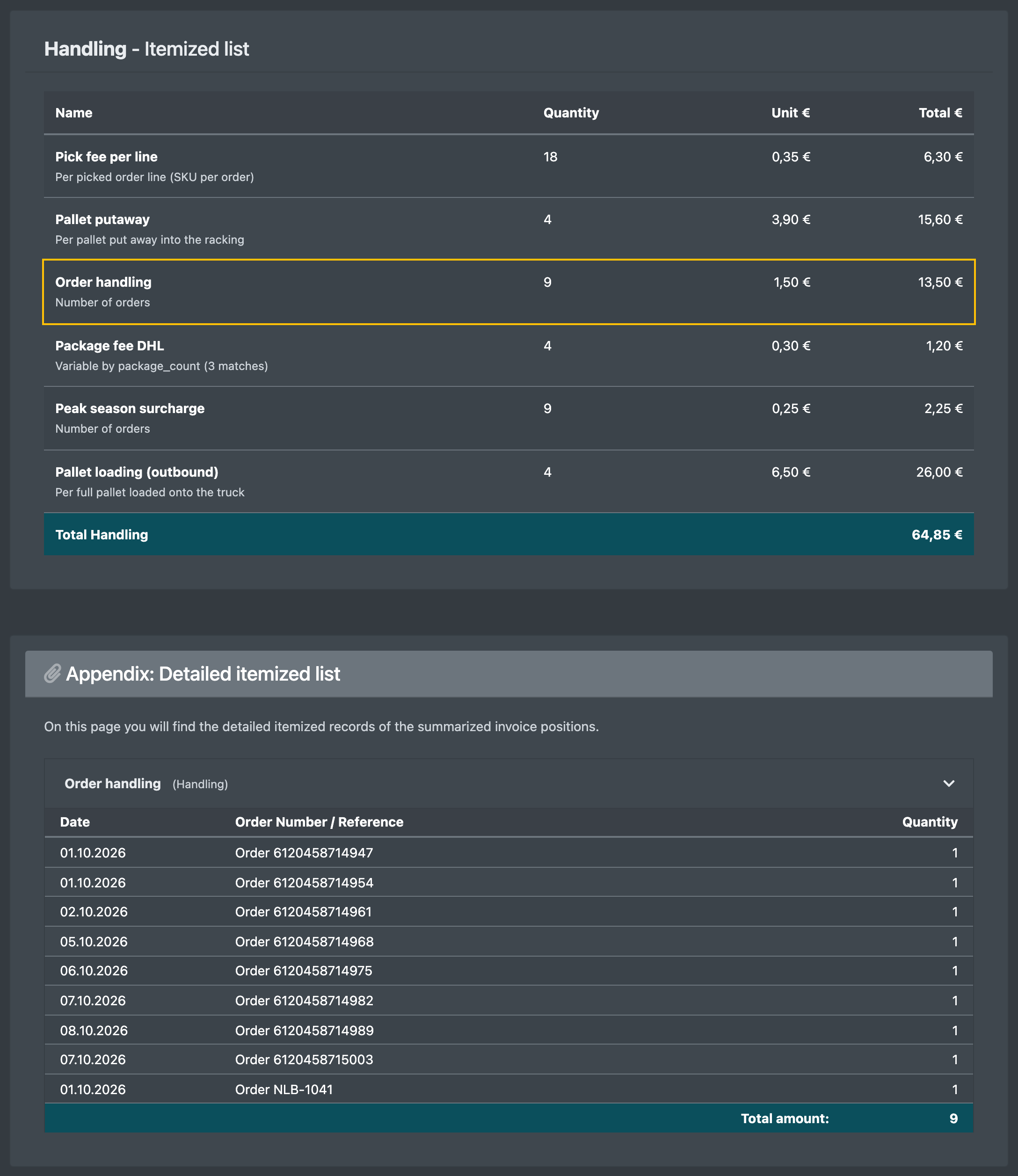
Task: Click the 15,60 € Pallet putaway total
Action: [x=940, y=219]
